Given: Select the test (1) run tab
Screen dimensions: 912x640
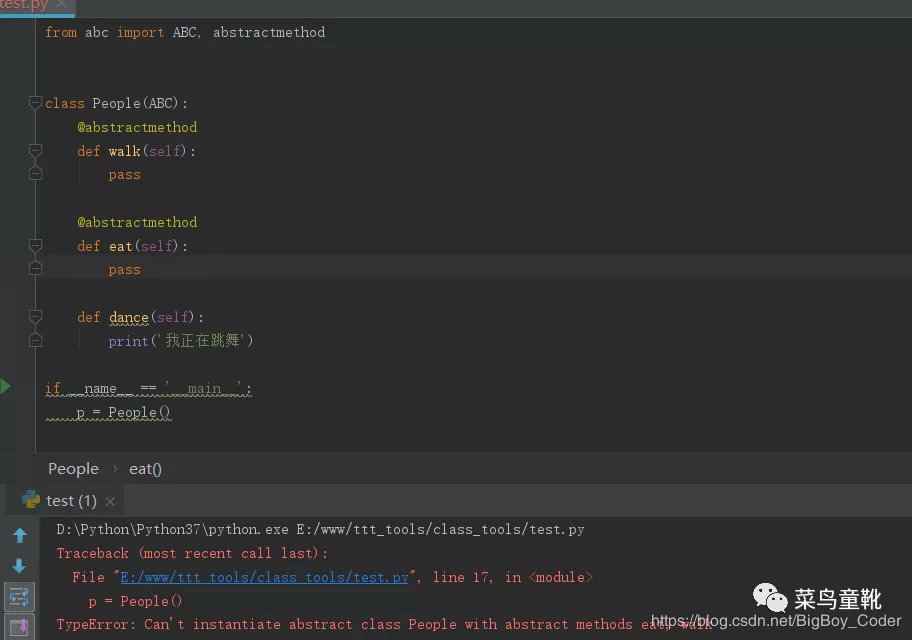Looking at the screenshot, I should pos(71,501).
